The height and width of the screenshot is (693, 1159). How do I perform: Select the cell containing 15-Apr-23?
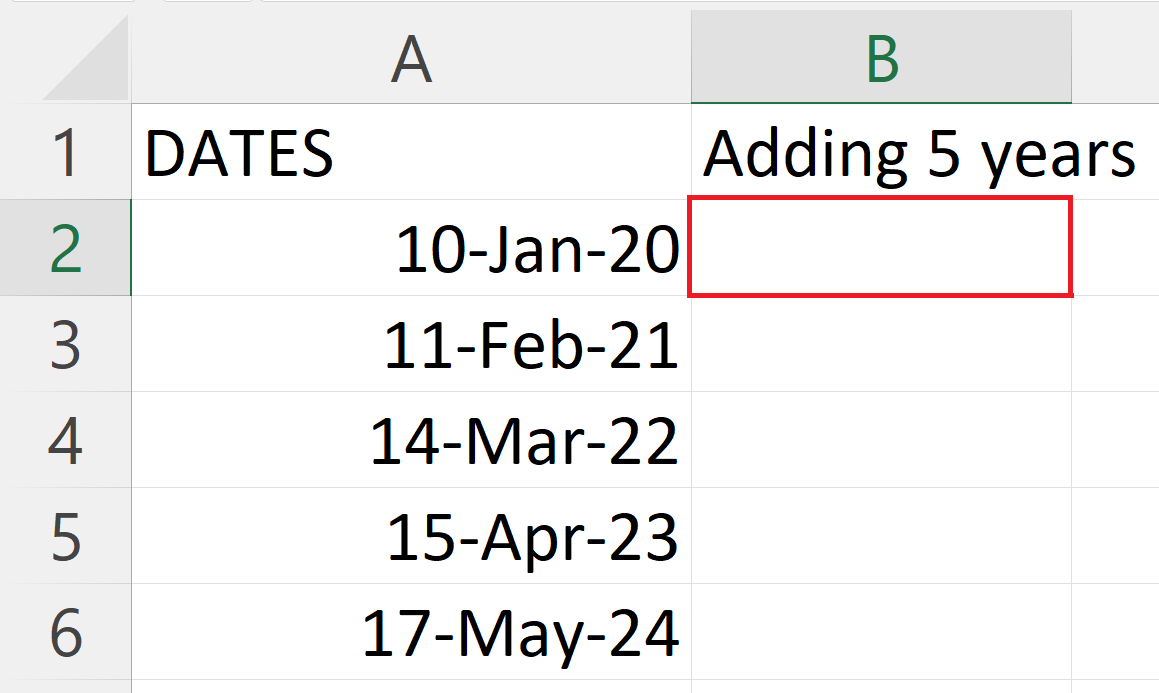point(410,538)
